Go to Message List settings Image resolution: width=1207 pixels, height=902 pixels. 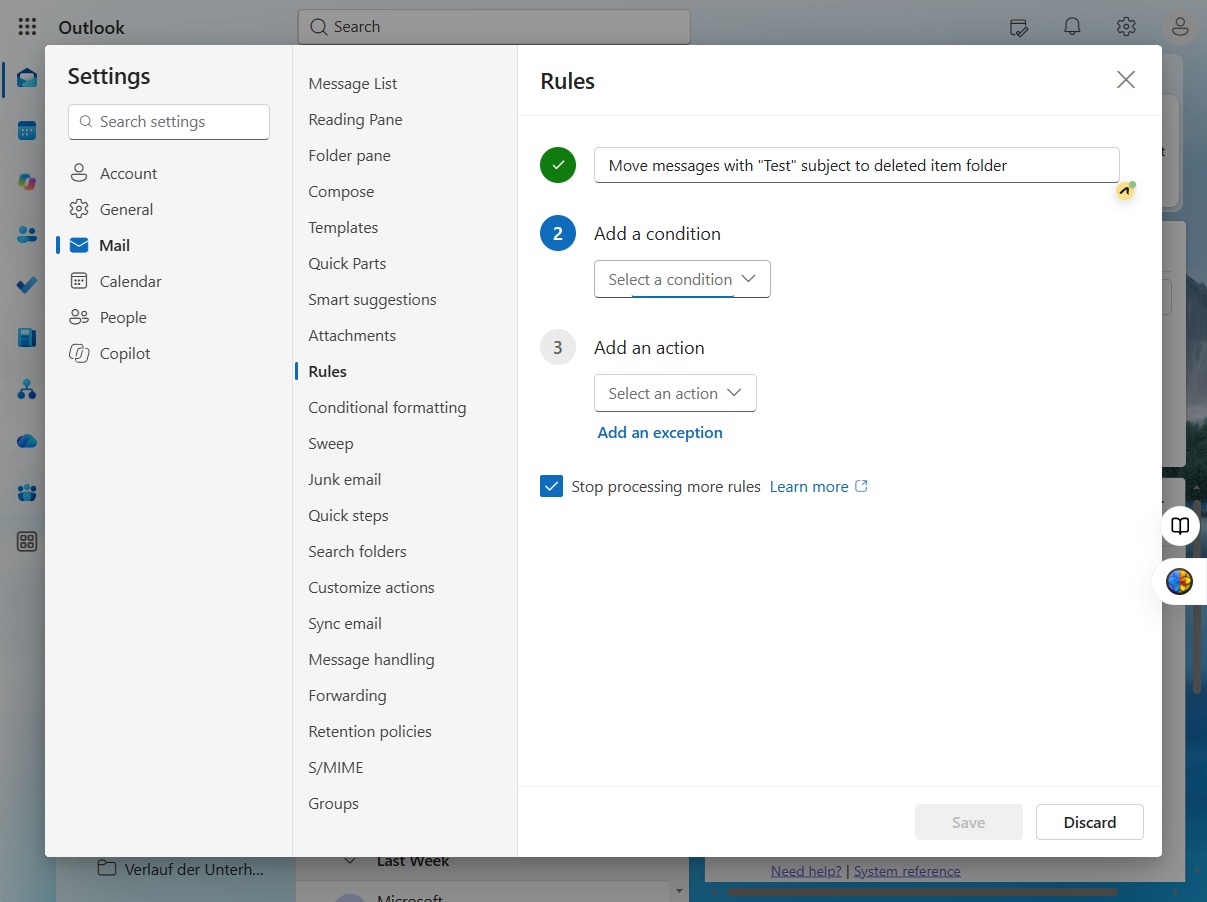click(x=353, y=83)
